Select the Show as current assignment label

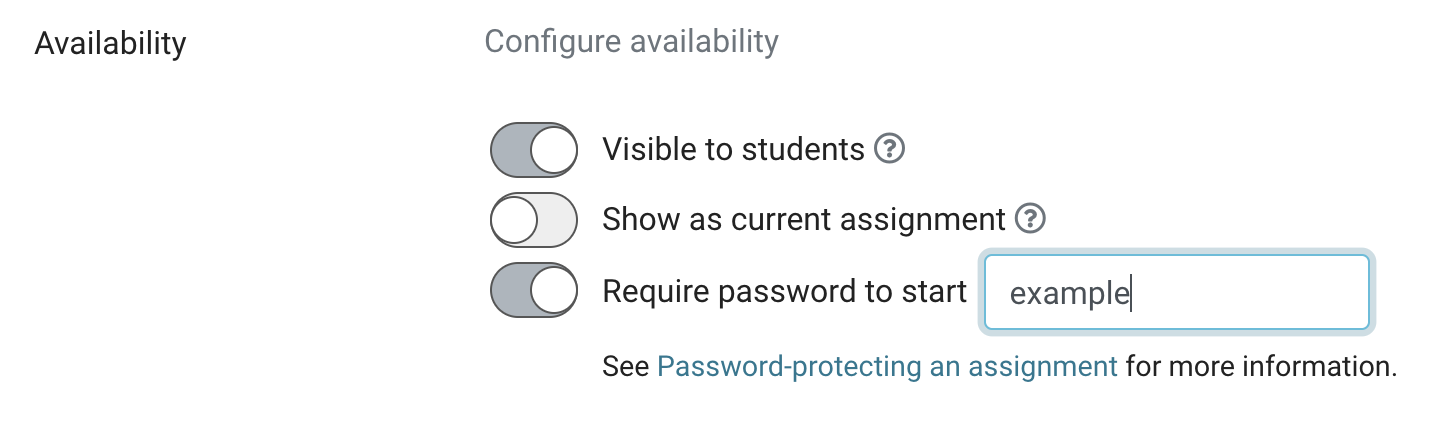tap(803, 219)
